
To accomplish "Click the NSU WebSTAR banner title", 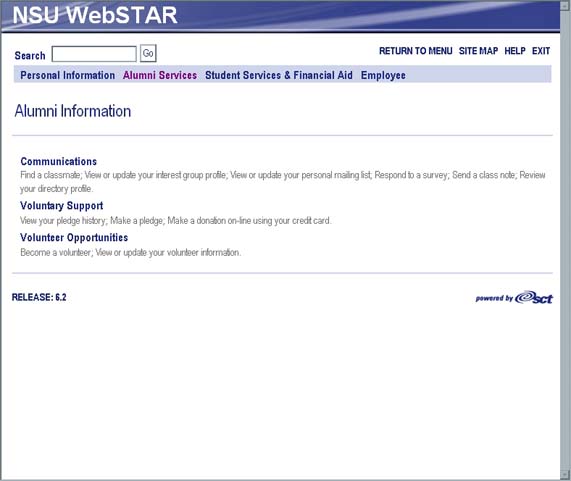I will pyautogui.click(x=95, y=15).
